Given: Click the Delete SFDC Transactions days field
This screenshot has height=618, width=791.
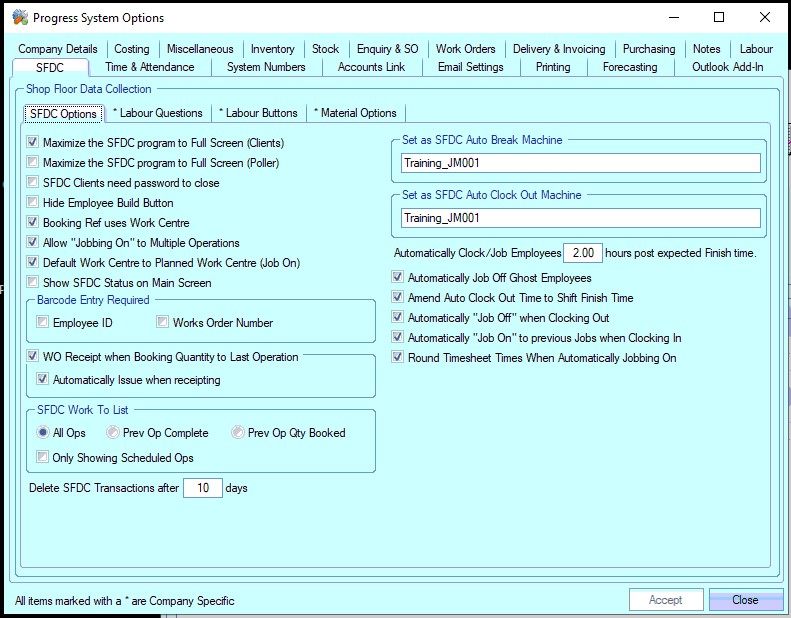Looking at the screenshot, I should 203,489.
